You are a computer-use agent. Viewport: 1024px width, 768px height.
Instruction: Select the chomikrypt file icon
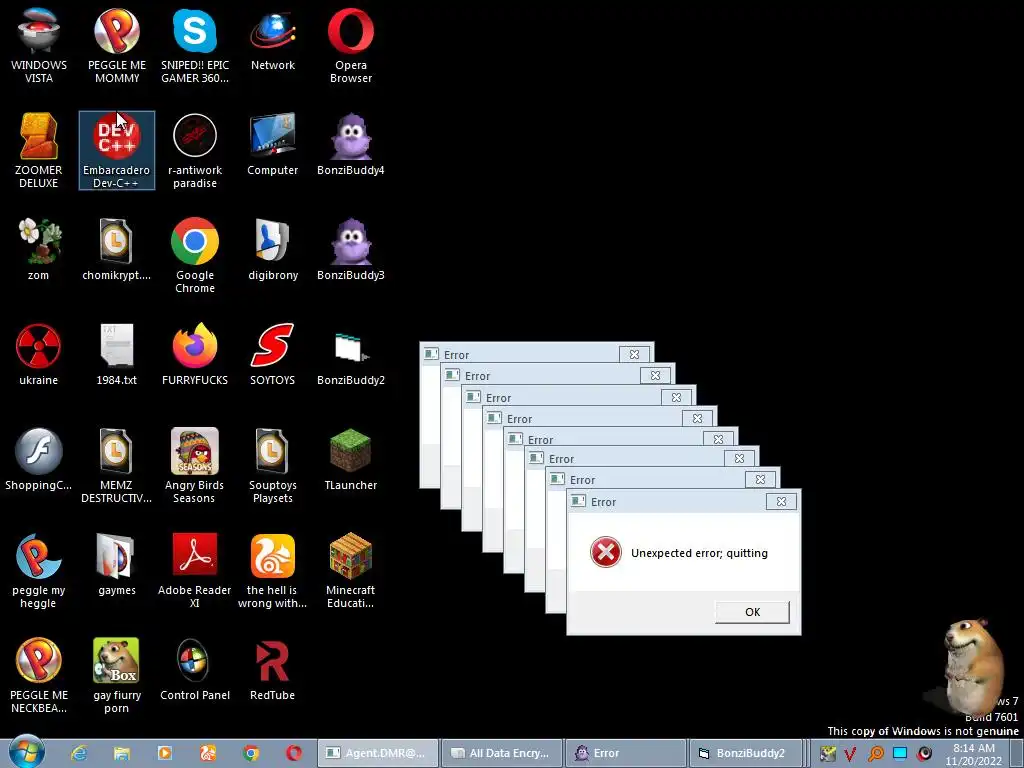pos(117,249)
